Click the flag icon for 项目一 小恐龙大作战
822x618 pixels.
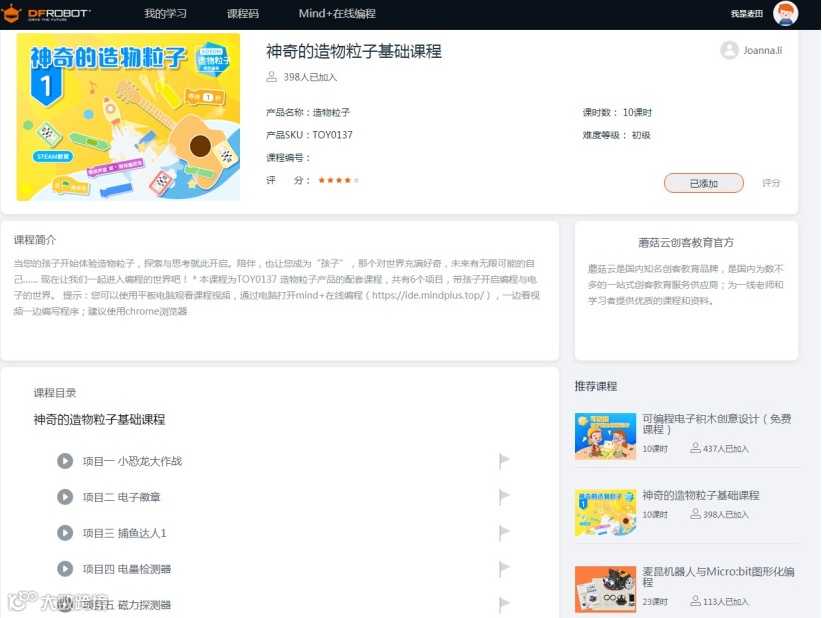[504, 461]
